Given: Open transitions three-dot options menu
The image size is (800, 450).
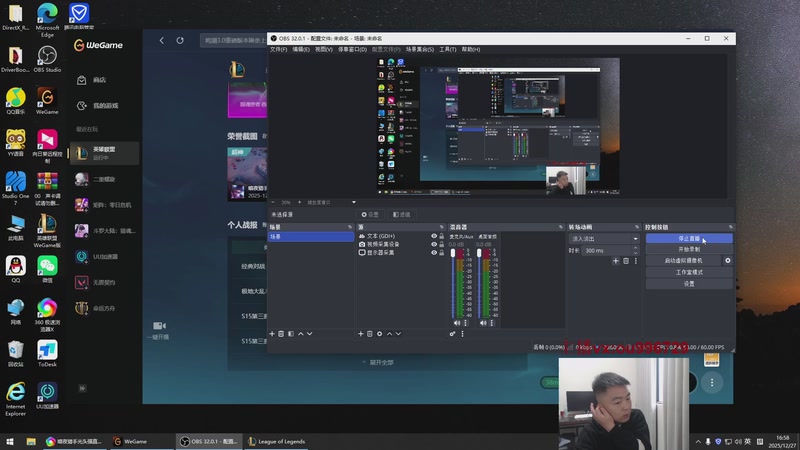Looking at the screenshot, I should (636, 261).
